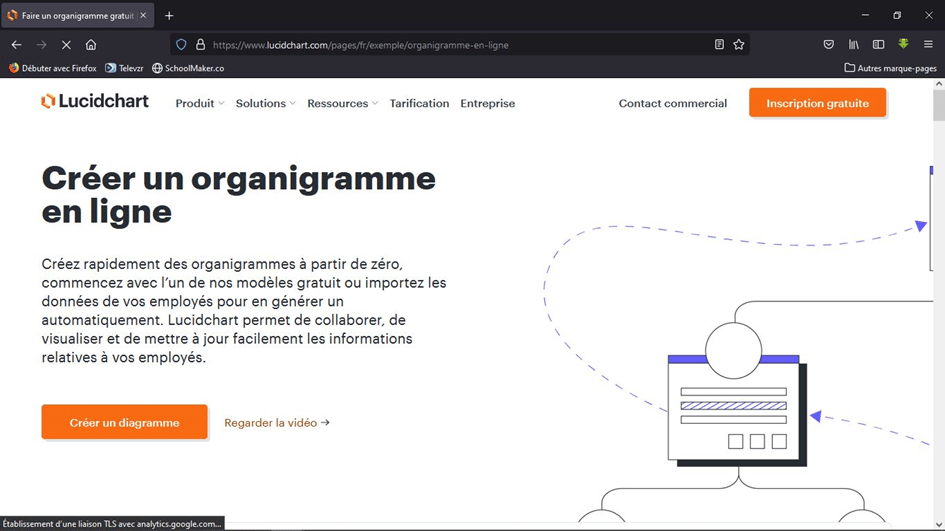Expand the Solutions menu

[x=266, y=104]
